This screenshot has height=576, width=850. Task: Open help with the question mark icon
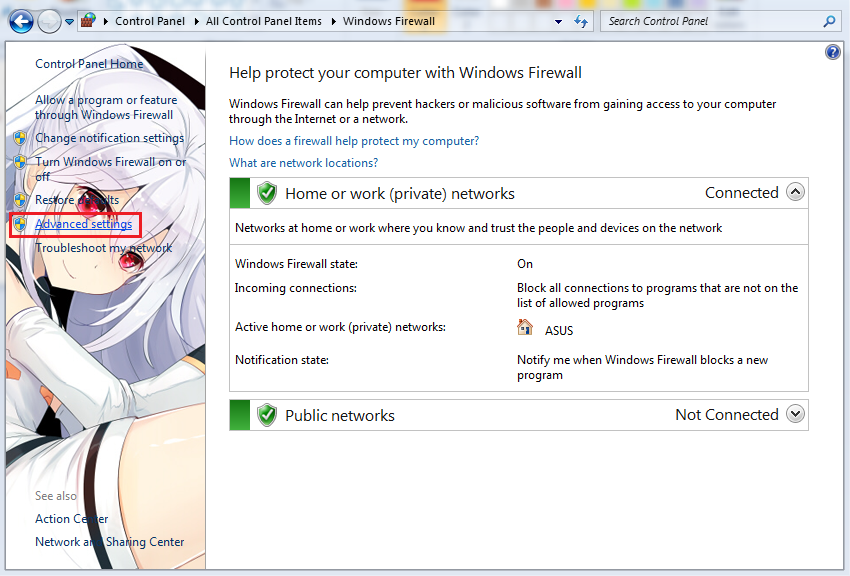click(x=833, y=52)
